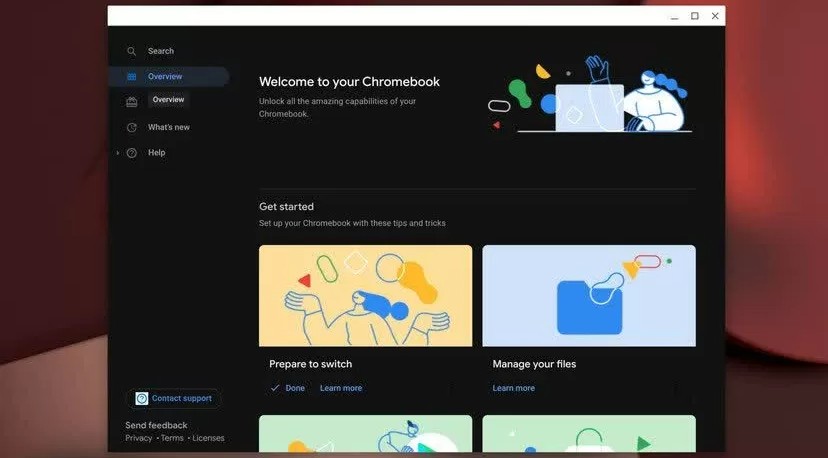The width and height of the screenshot is (828, 458).
Task: Click the Contact support button
Action: 174,398
